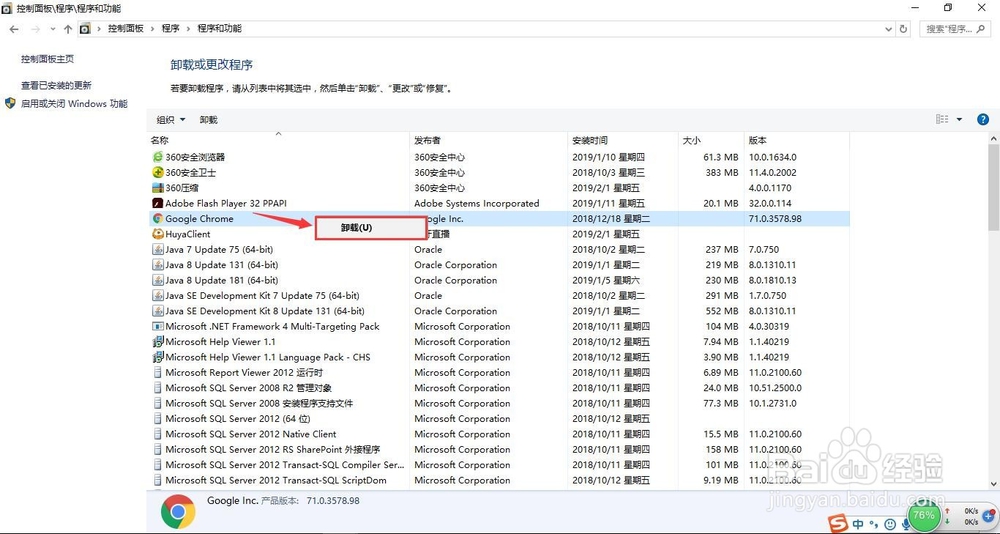Click the .NET Framework 4 Multi-Targeting icon

158,326
